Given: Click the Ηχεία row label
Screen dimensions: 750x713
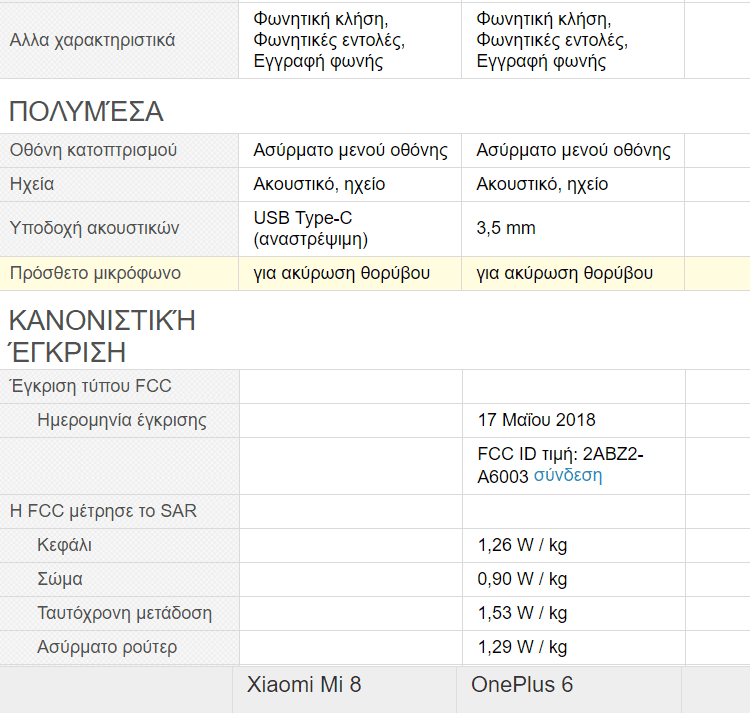Looking at the screenshot, I should (32, 184).
